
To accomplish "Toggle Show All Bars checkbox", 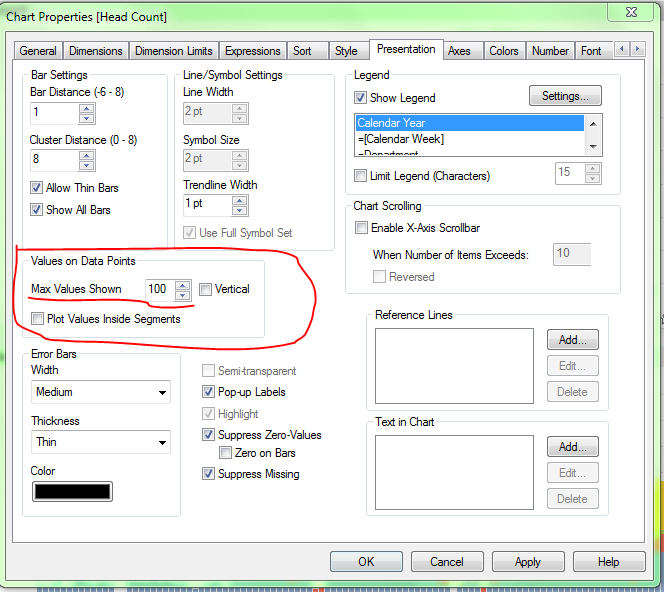I will coord(36,210).
